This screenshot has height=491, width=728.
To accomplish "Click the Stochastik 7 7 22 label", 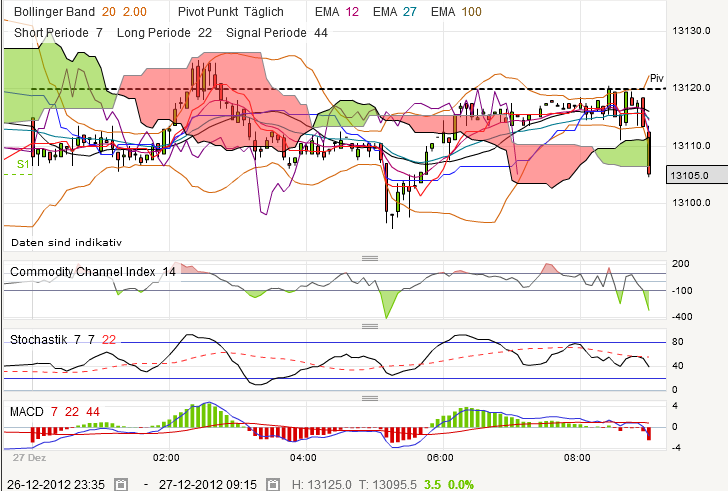I will pos(63,340).
